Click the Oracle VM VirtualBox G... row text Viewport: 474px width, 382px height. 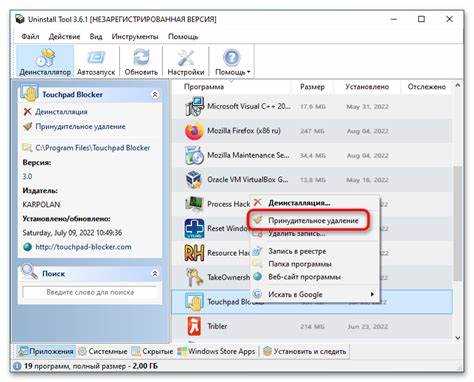click(x=248, y=179)
